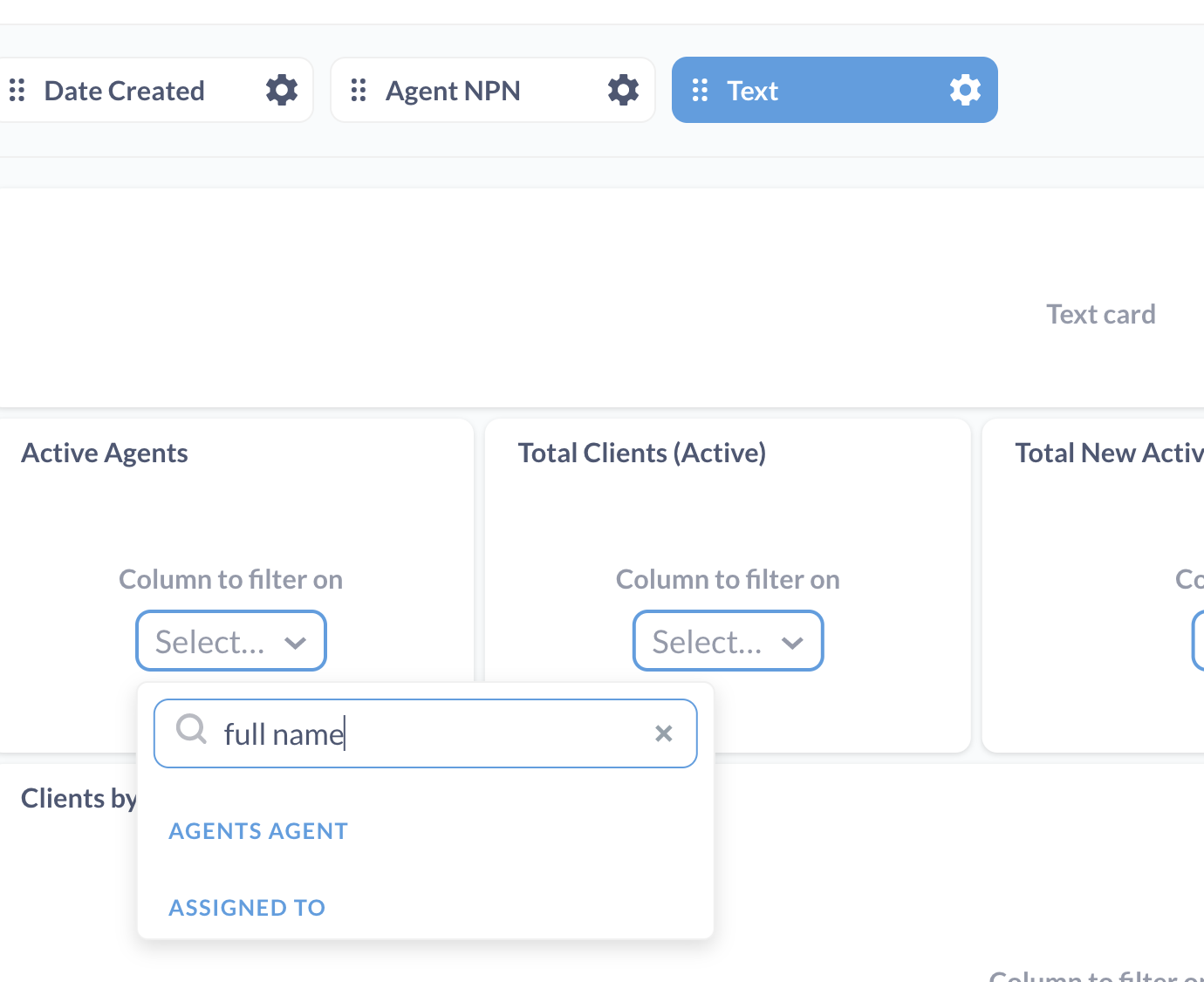Open Select dropdown under Active Agents card
Viewport: 1204px width, 982px height.
point(231,641)
